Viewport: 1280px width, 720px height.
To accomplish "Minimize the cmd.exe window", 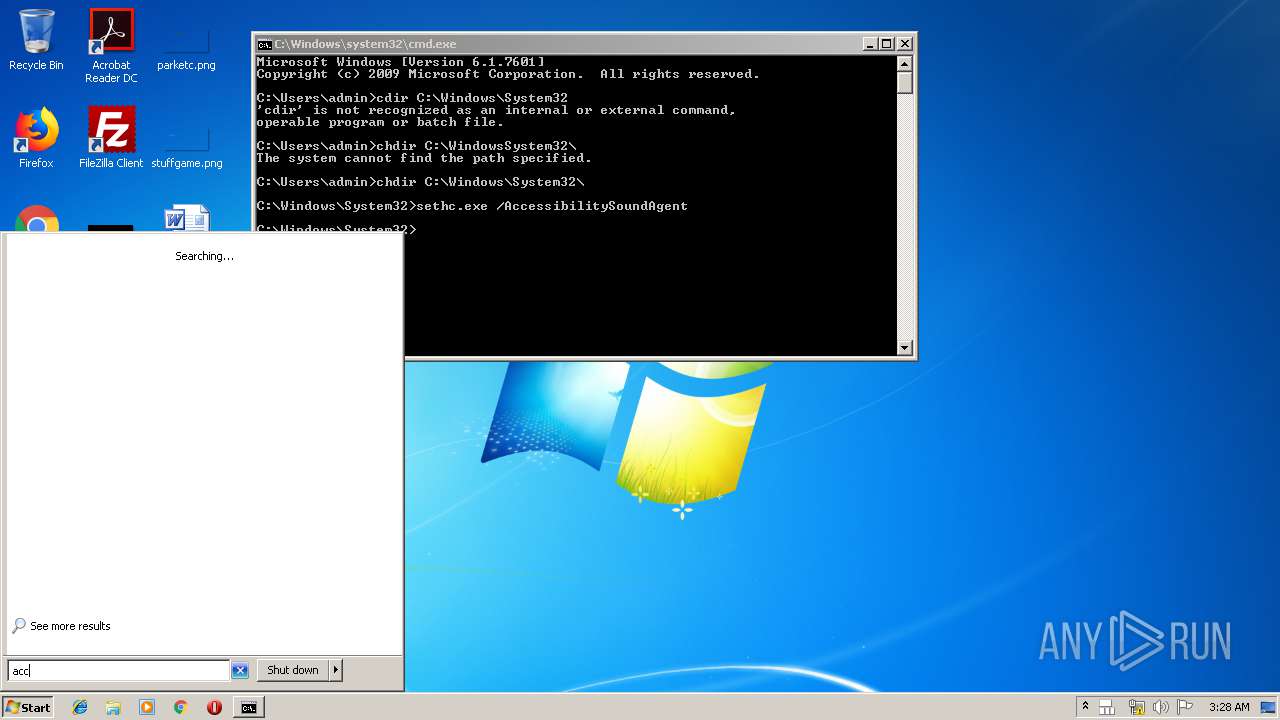I will pos(870,44).
